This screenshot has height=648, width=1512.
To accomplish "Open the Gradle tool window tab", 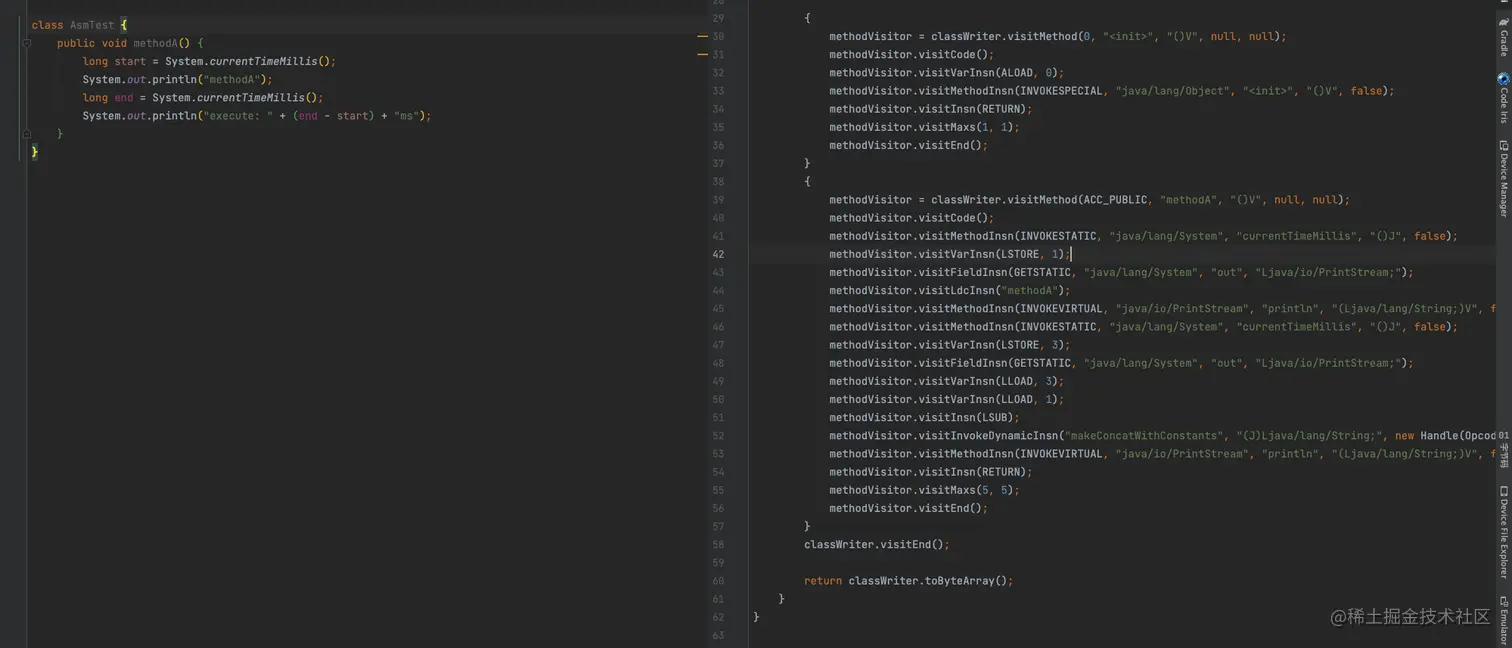I will [1503, 37].
